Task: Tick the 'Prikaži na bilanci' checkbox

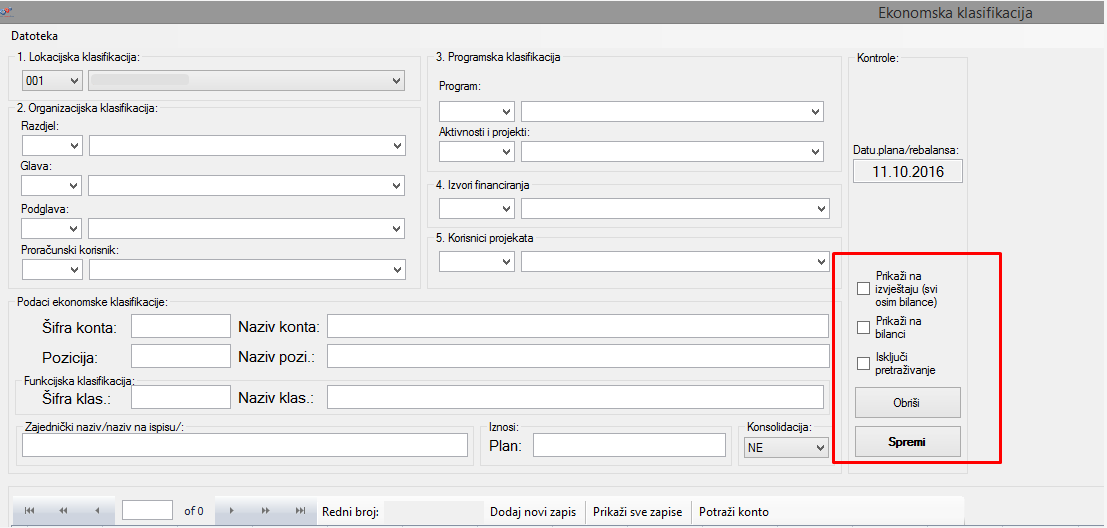Action: coord(863,327)
